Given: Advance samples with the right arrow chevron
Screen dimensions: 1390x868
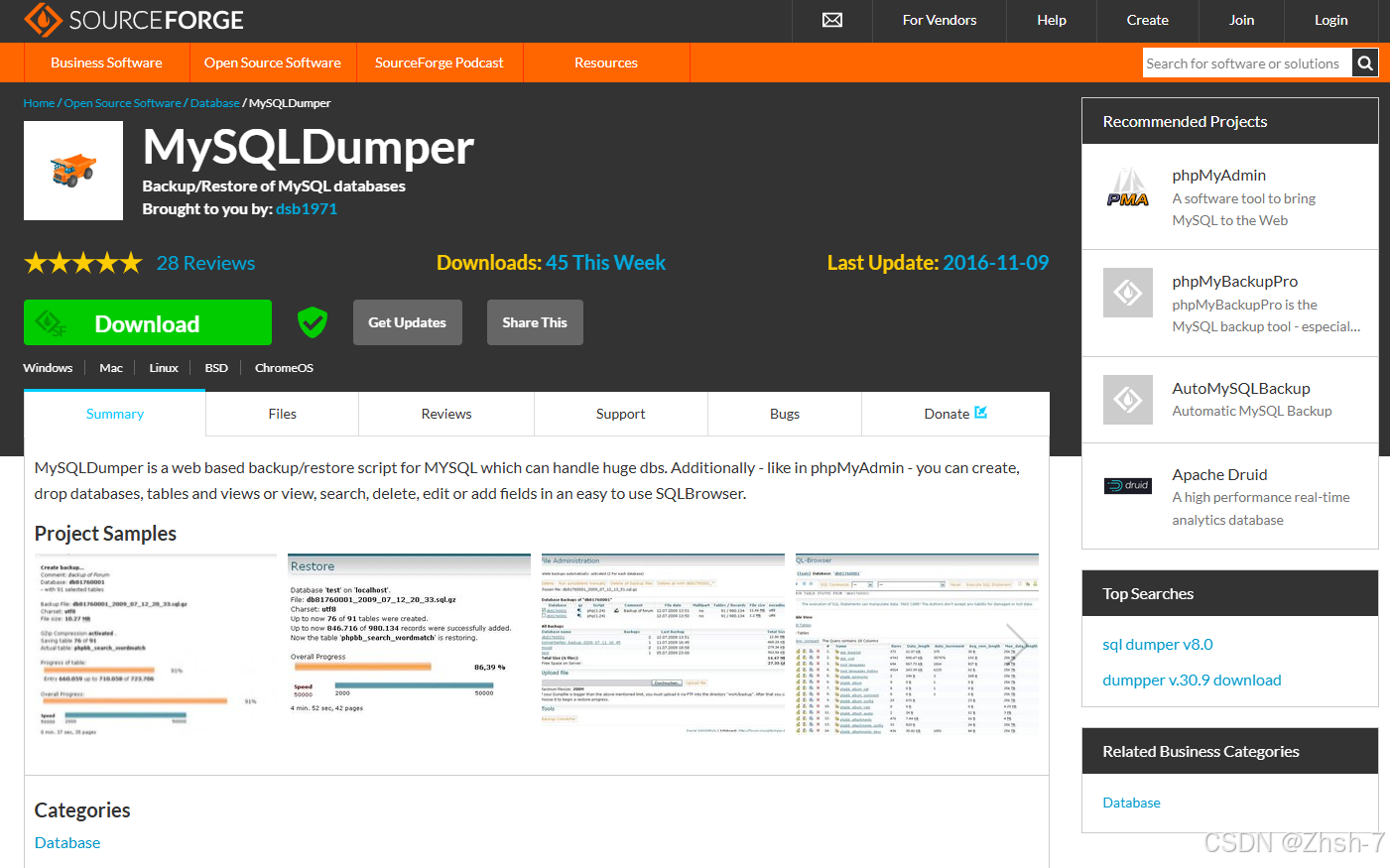Looking at the screenshot, I should pyautogui.click(x=1017, y=643).
